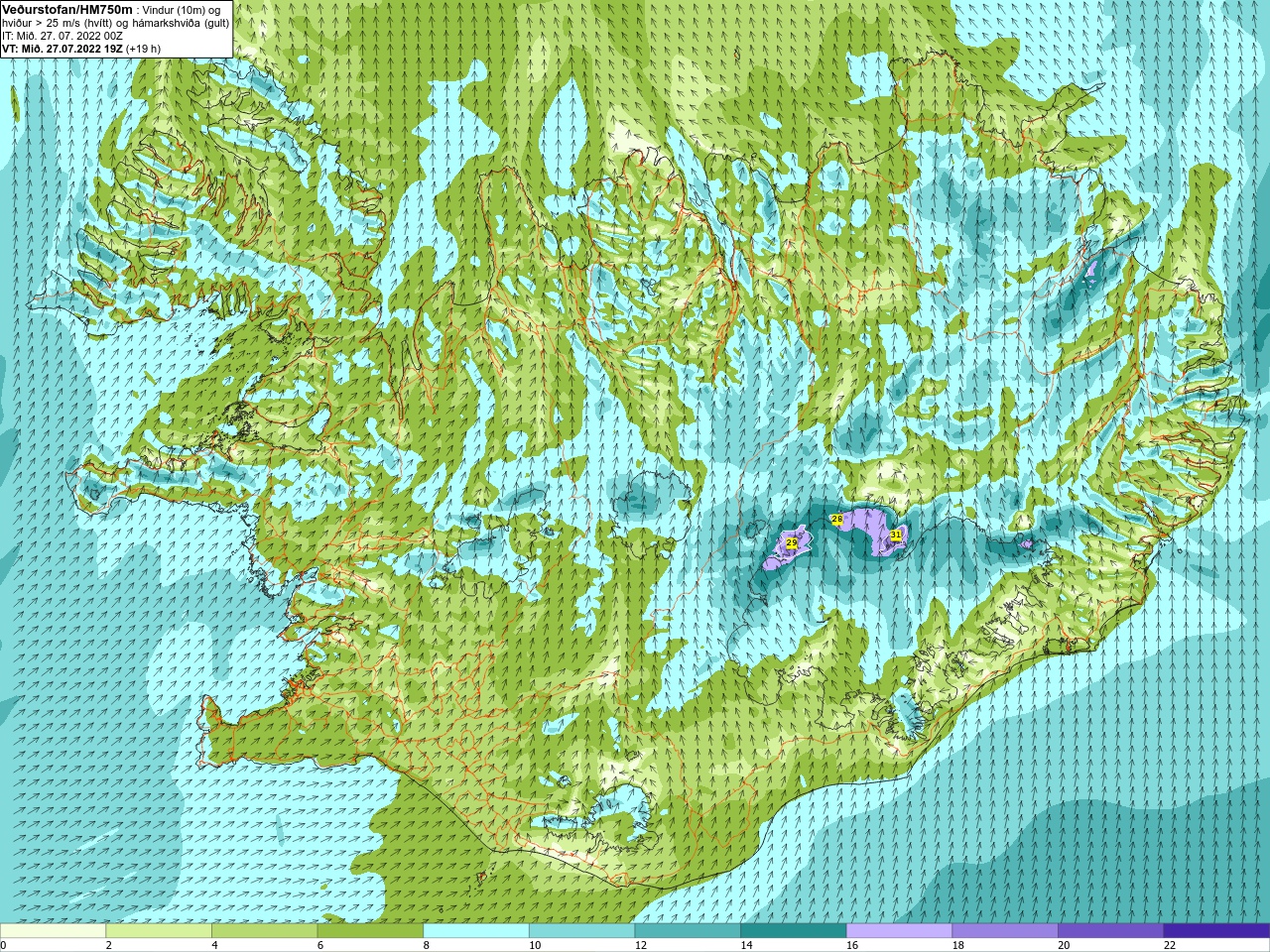Click the 6–8 m/s olive green swatch
1270x952 pixels.
point(370,930)
